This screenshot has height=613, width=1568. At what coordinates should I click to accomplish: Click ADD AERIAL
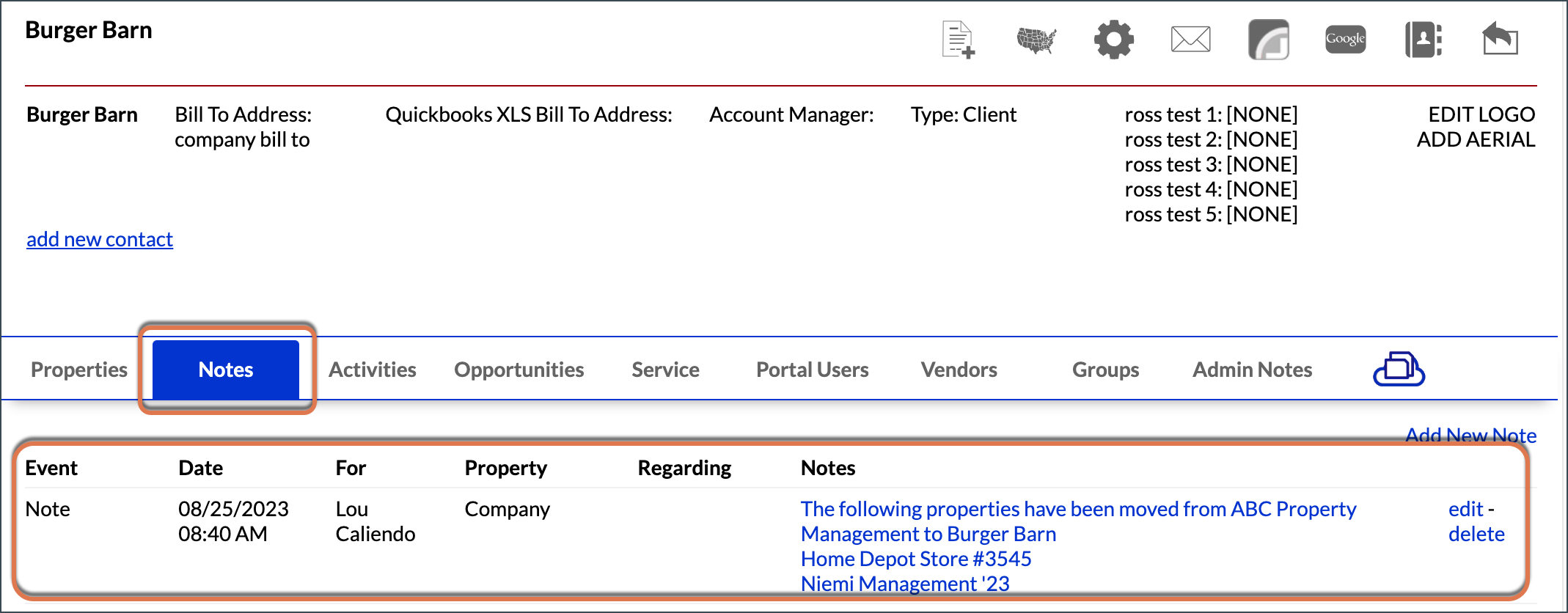pos(1476,139)
